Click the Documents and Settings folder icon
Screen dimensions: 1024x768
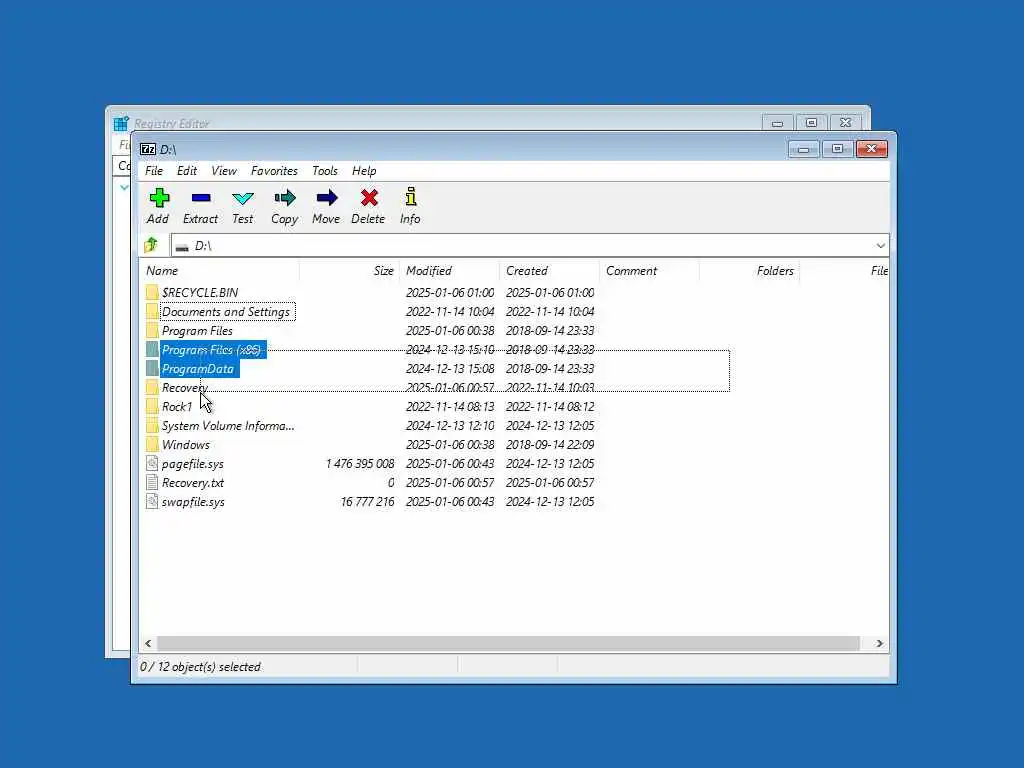[152, 311]
